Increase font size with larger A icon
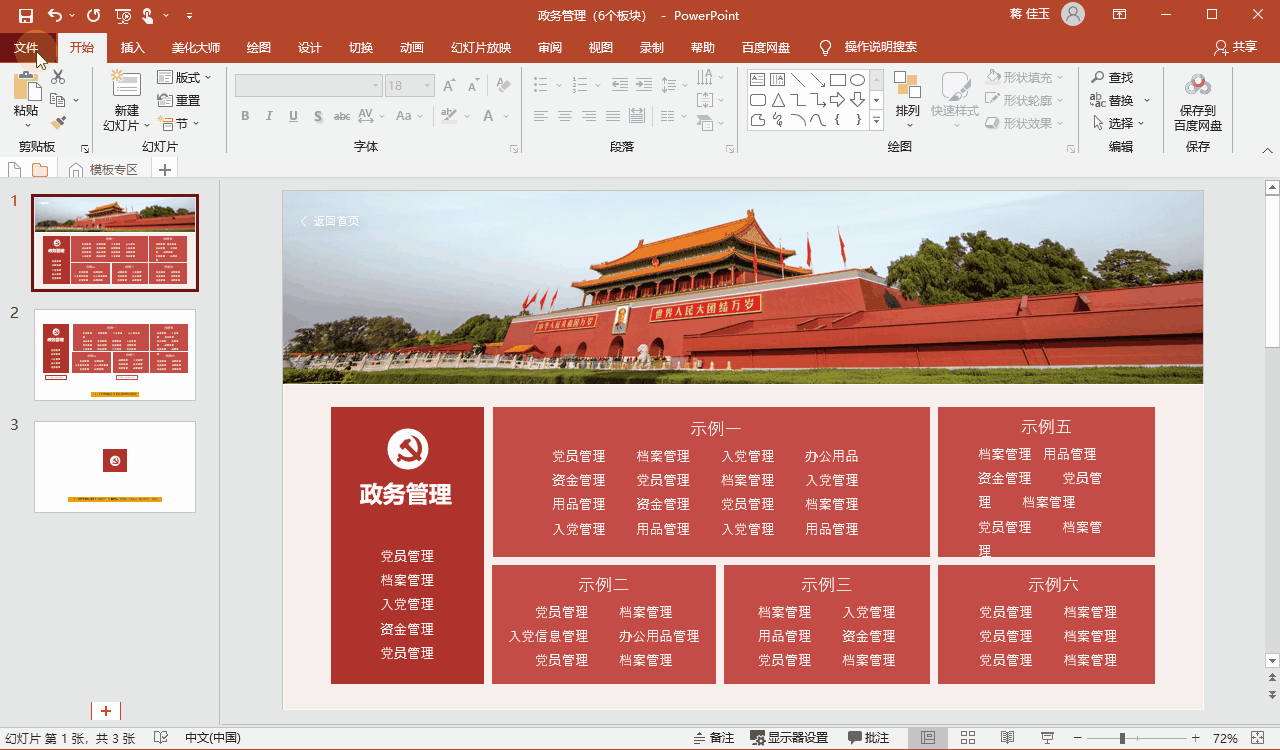 449,86
